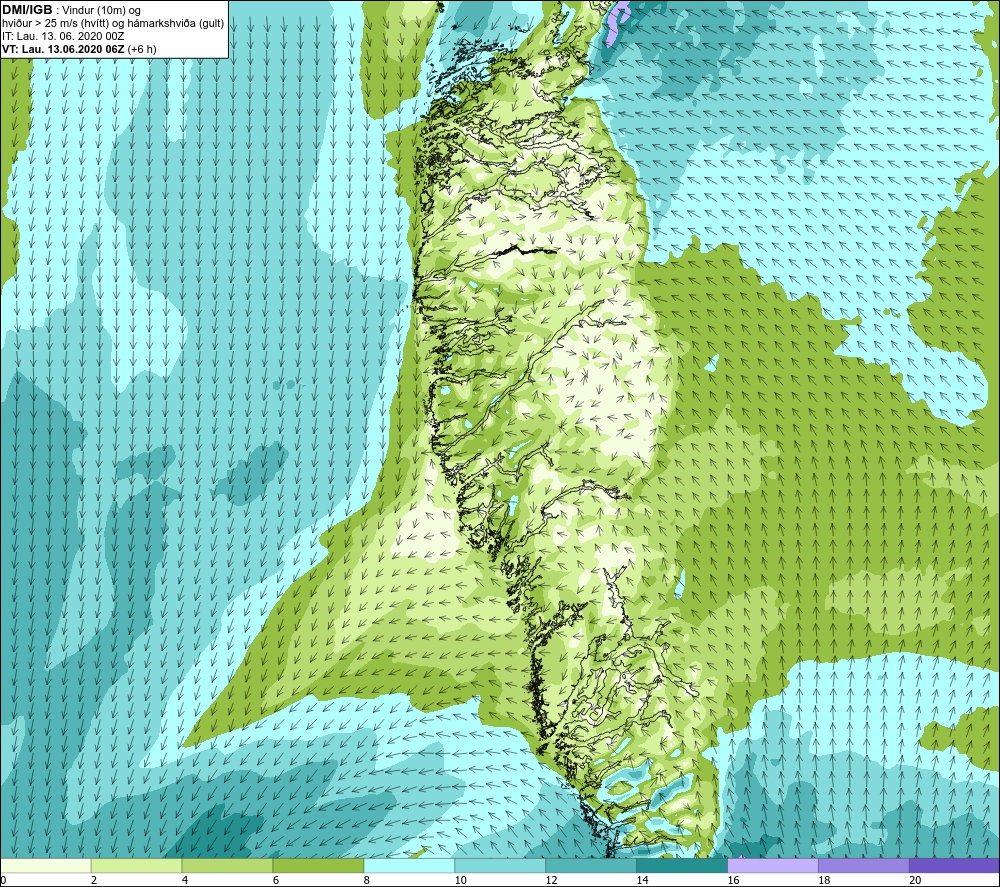Click the 'Vindur (10m) og' label
The image size is (1000, 887).
(102, 10)
